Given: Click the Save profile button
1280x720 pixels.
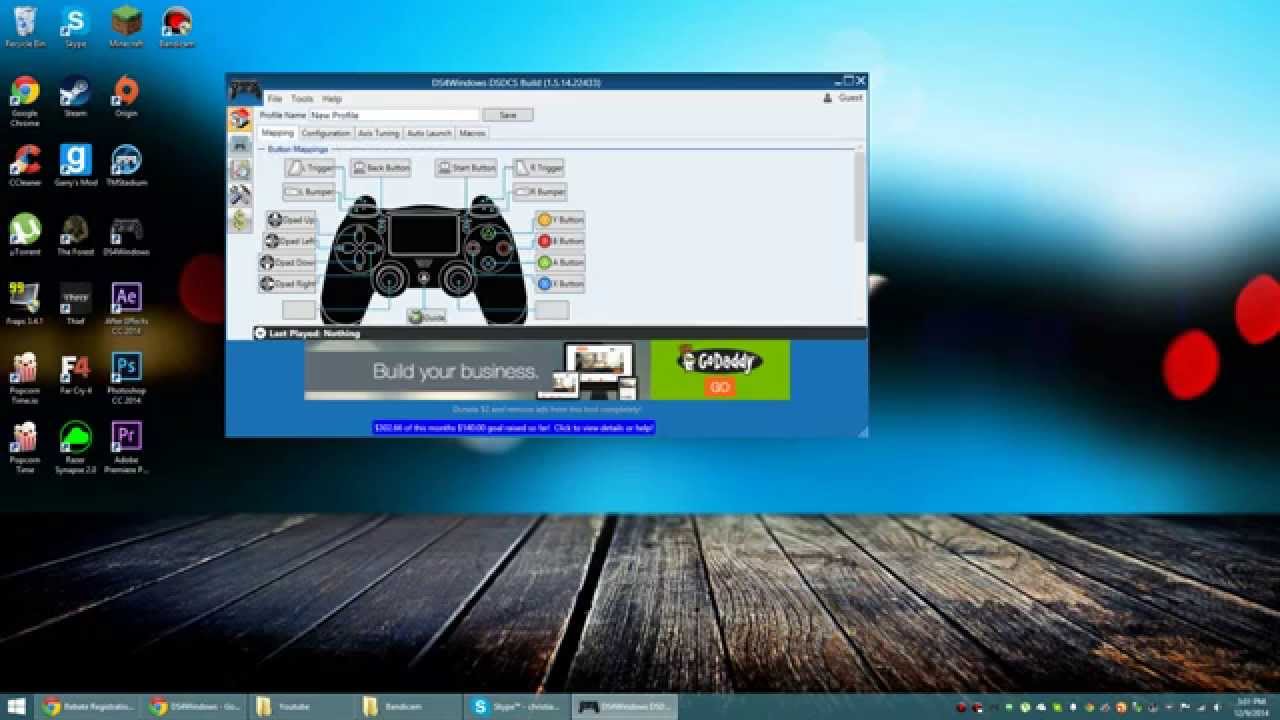Looking at the screenshot, I should pos(508,115).
